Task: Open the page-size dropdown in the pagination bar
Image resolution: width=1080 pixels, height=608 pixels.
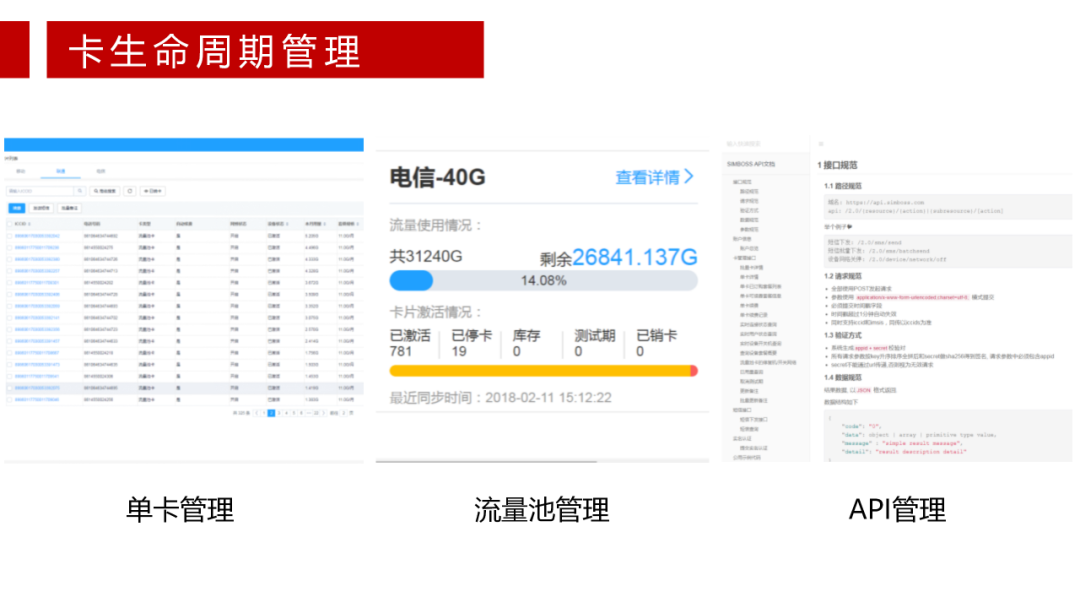Action: (x=341, y=414)
